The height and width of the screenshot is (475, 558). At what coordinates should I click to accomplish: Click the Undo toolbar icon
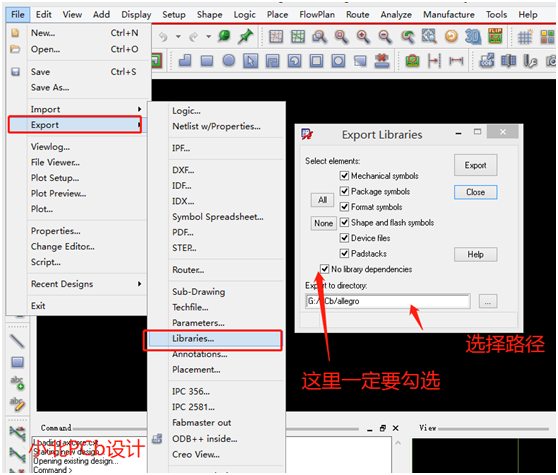click(x=163, y=37)
